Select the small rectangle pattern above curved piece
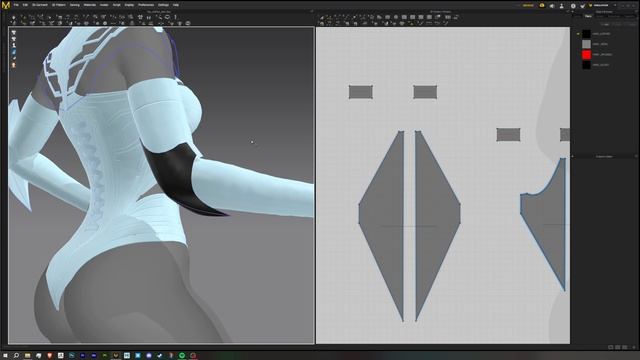640x360 pixels. pos(508,135)
